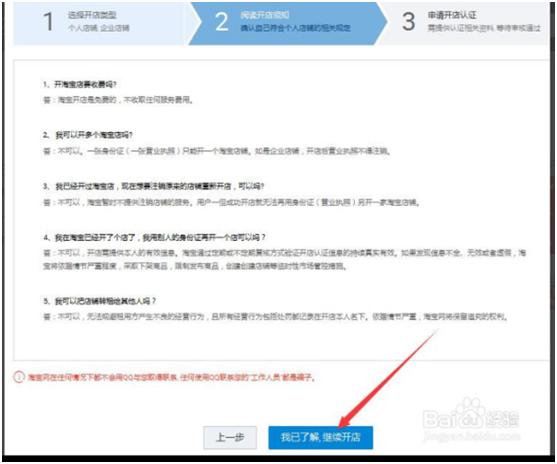557x464 pixels.
Task: Click answer about 转租 店铺 under question 5
Action: (x=275, y=317)
